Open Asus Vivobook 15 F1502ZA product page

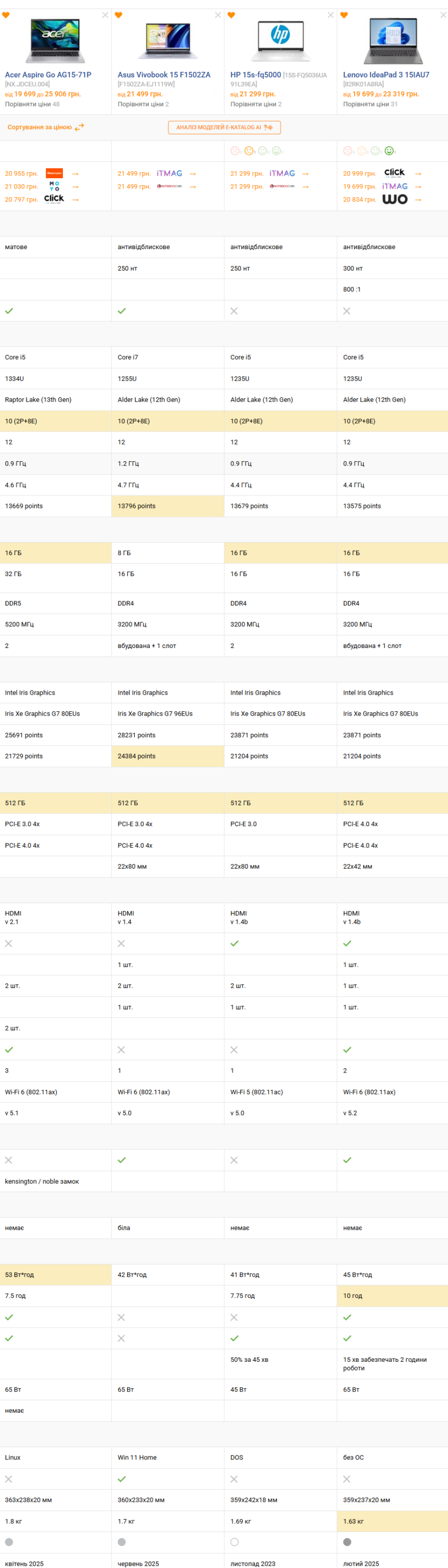164,75
